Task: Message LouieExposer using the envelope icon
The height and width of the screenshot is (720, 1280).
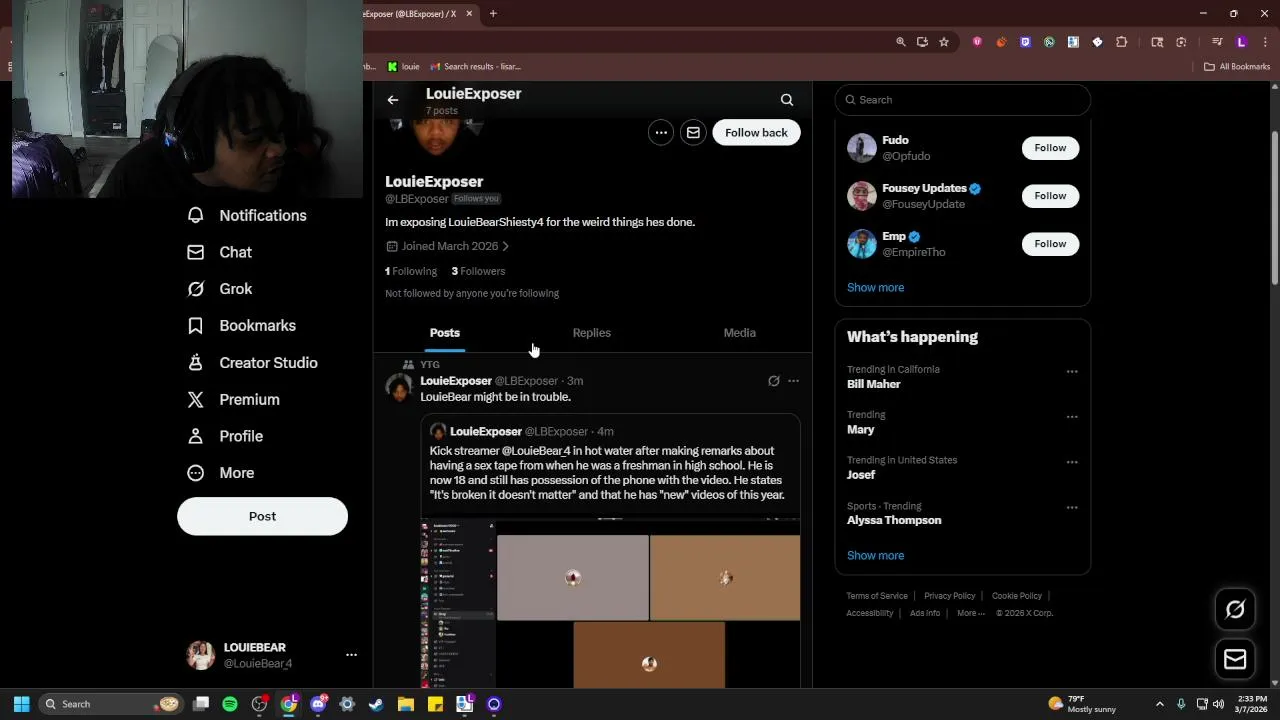Action: pos(693,133)
